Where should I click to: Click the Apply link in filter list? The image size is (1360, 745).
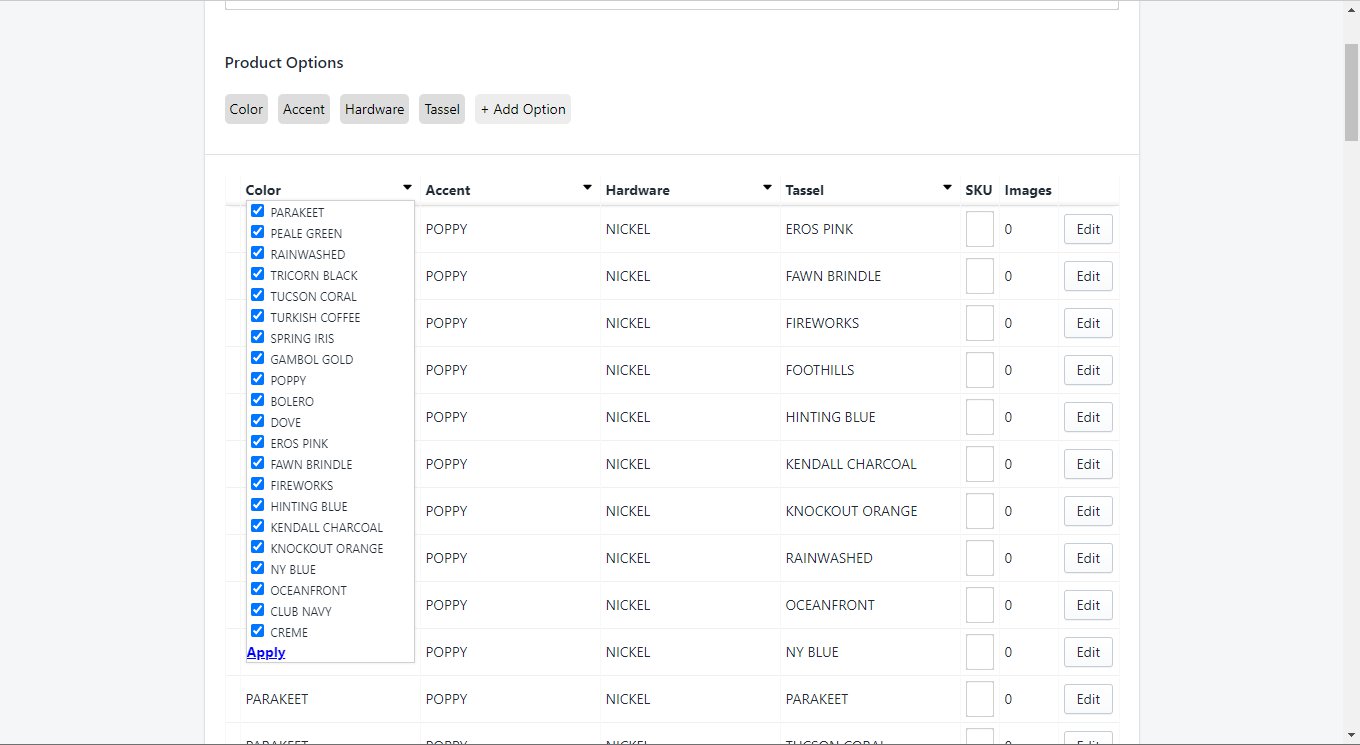click(x=266, y=652)
